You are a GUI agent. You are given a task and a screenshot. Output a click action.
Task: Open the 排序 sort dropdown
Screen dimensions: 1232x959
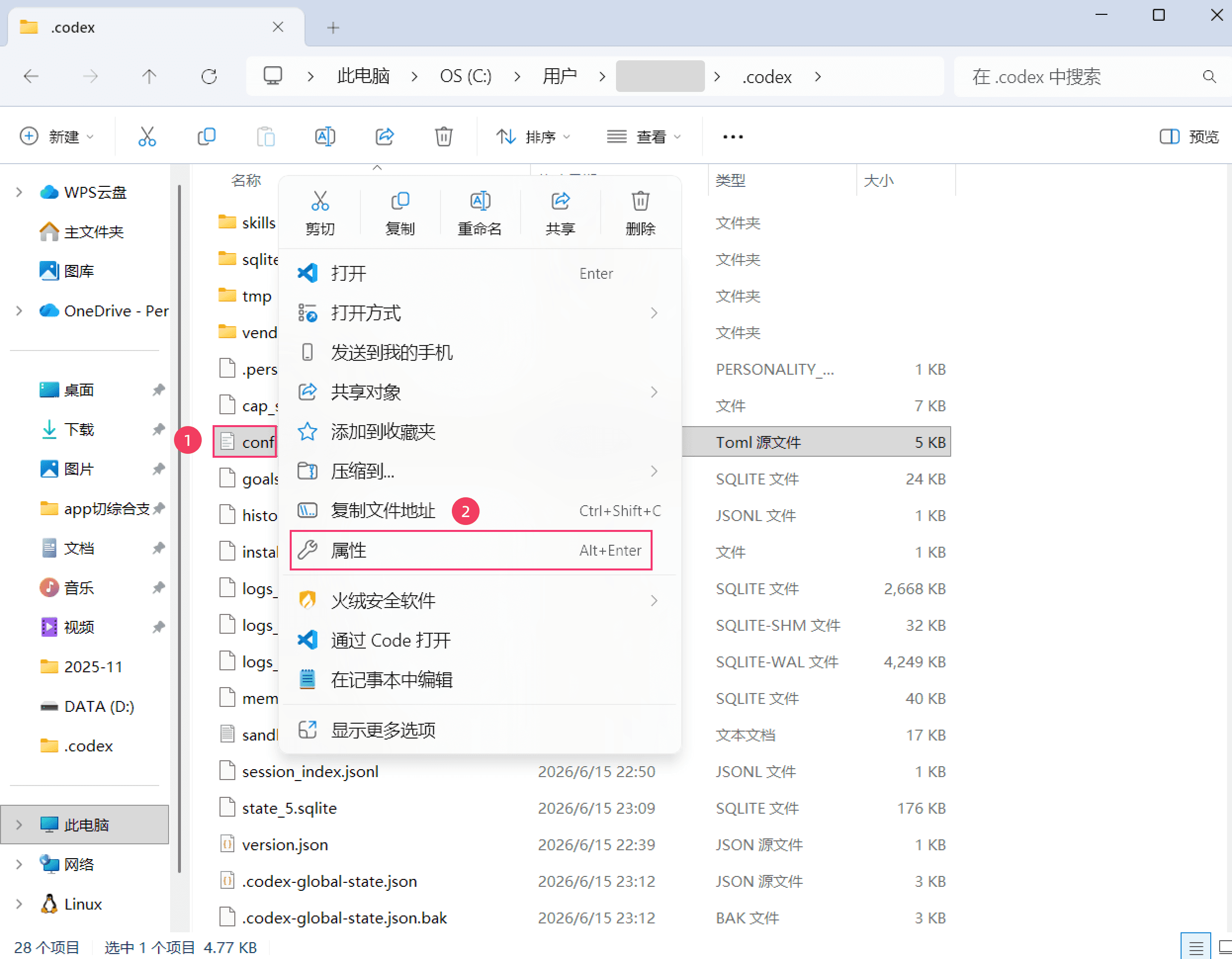(x=533, y=136)
